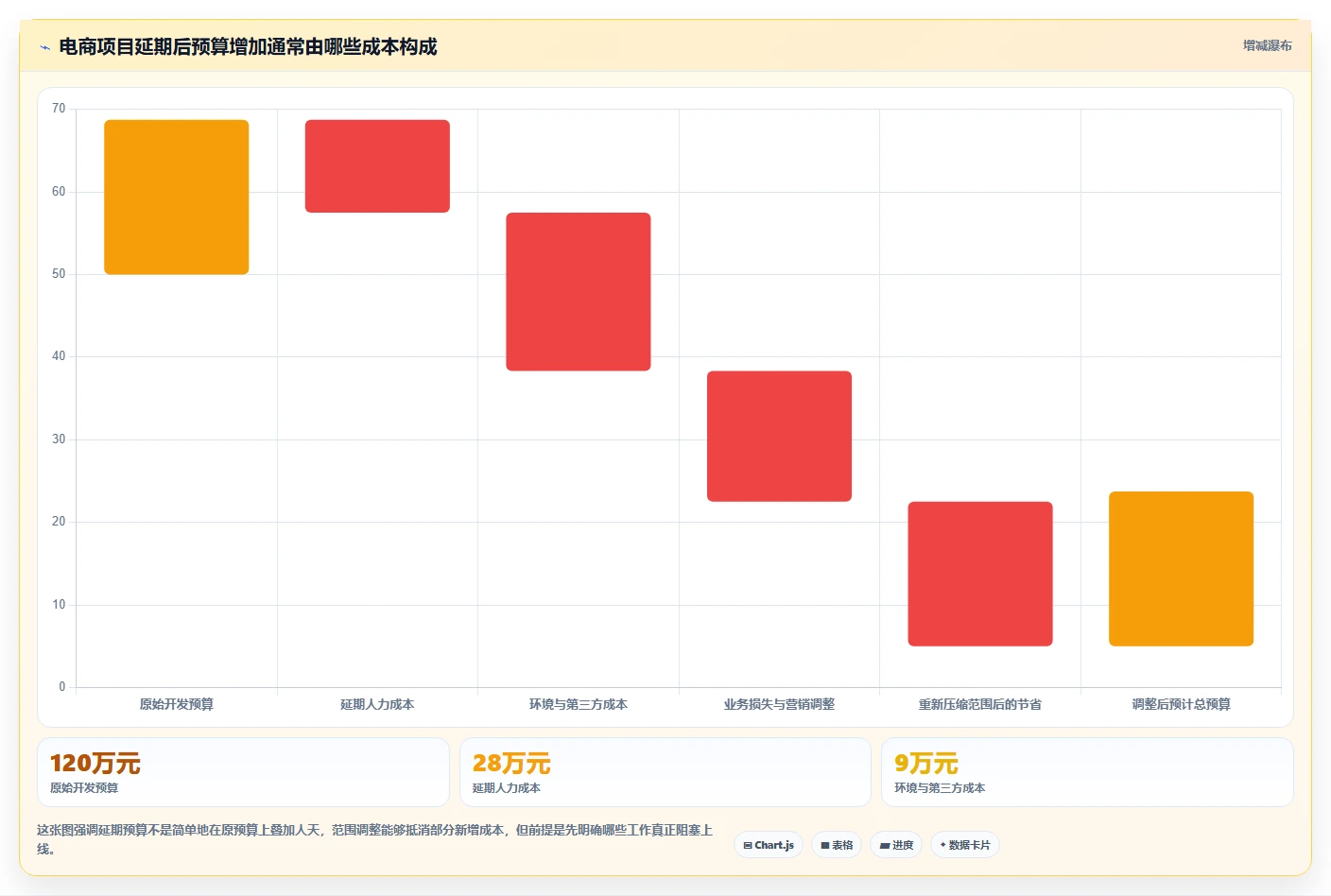
Task: Click the 延期人力成本 x-axis label
Action: (377, 704)
